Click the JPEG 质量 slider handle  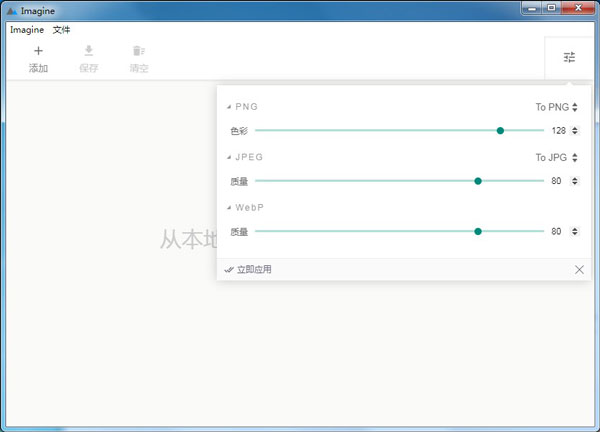click(x=478, y=181)
